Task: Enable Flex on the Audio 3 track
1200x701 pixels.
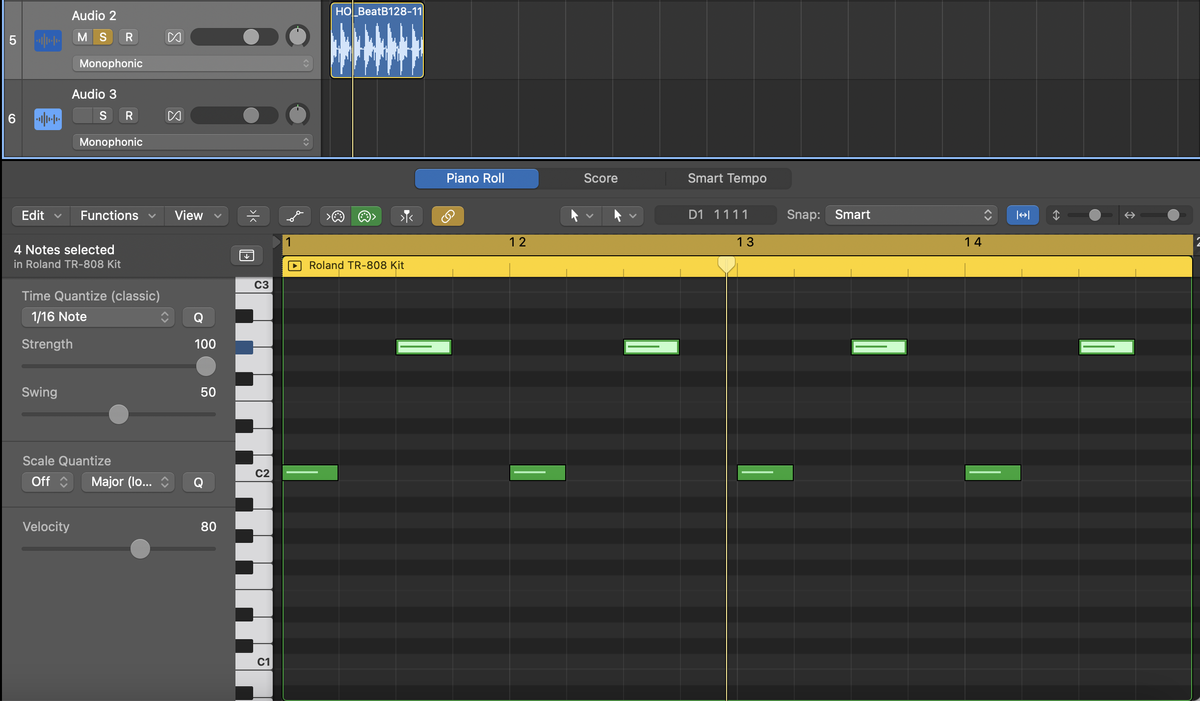Action: click(174, 115)
